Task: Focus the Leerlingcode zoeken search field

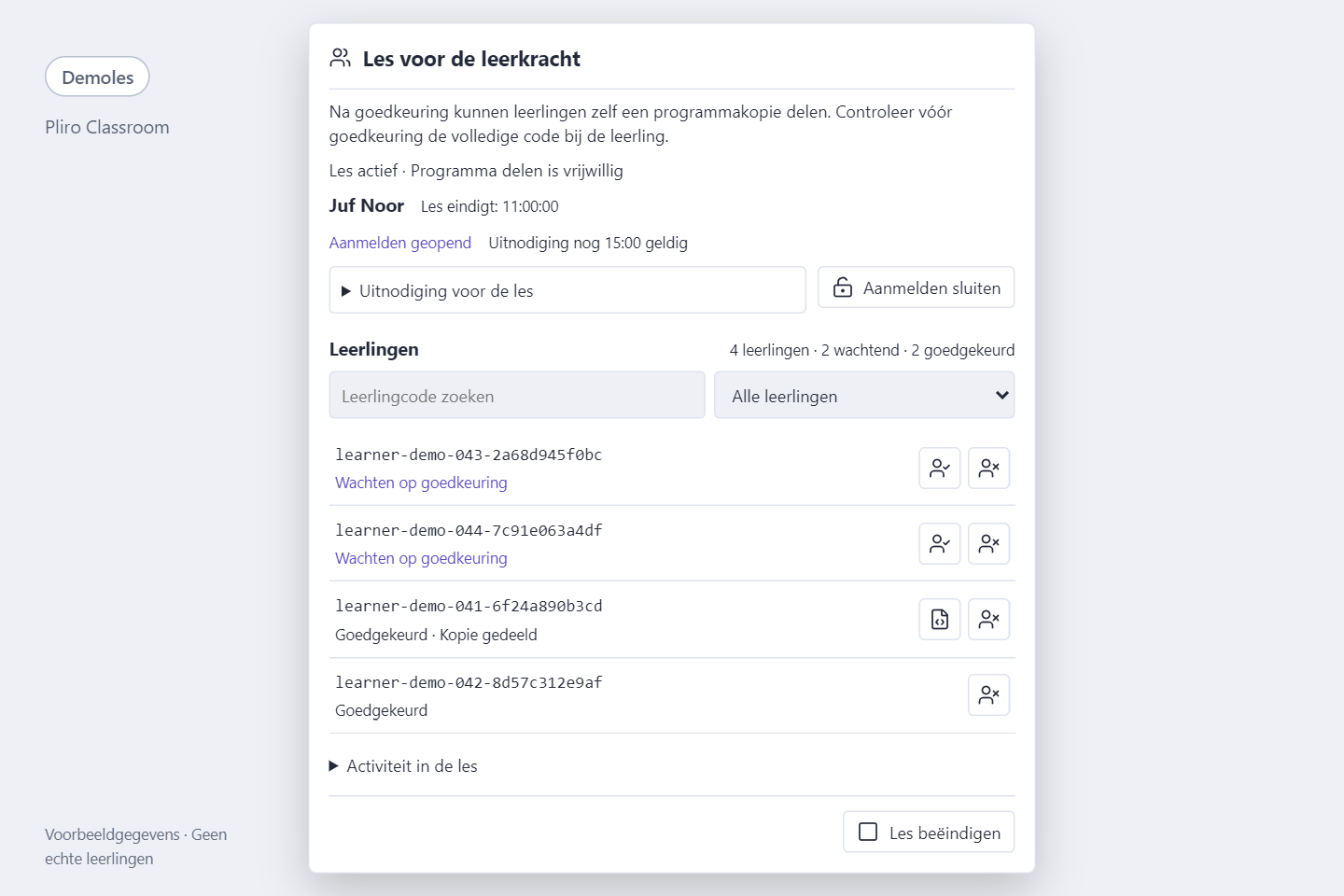Action: pyautogui.click(x=517, y=396)
